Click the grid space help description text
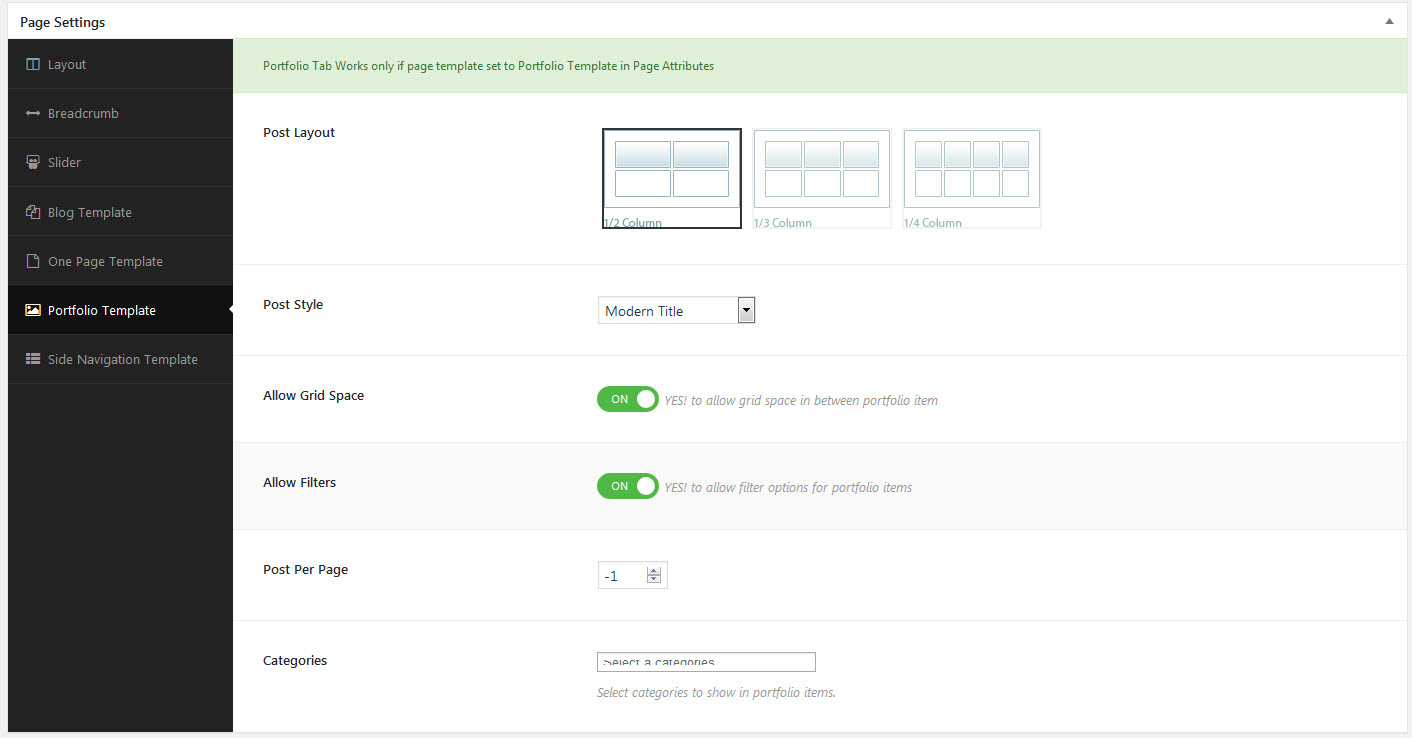Viewport: 1412px width, 738px height. pyautogui.click(x=801, y=400)
